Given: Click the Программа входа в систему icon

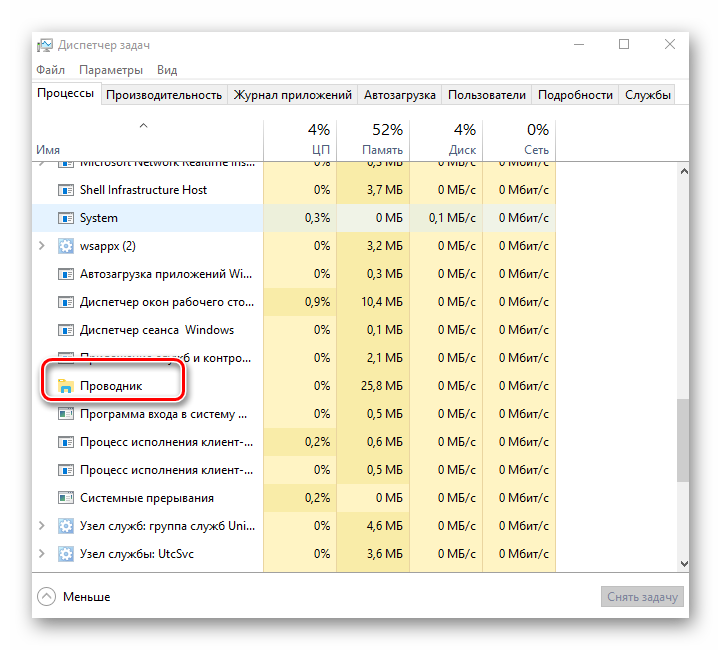Looking at the screenshot, I should pyautogui.click(x=66, y=414).
